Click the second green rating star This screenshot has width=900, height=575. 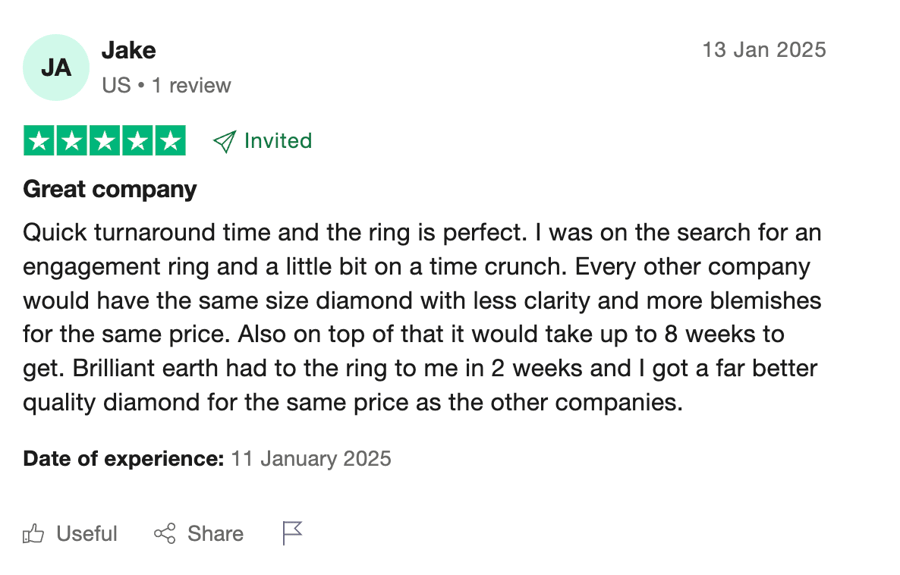click(72, 141)
